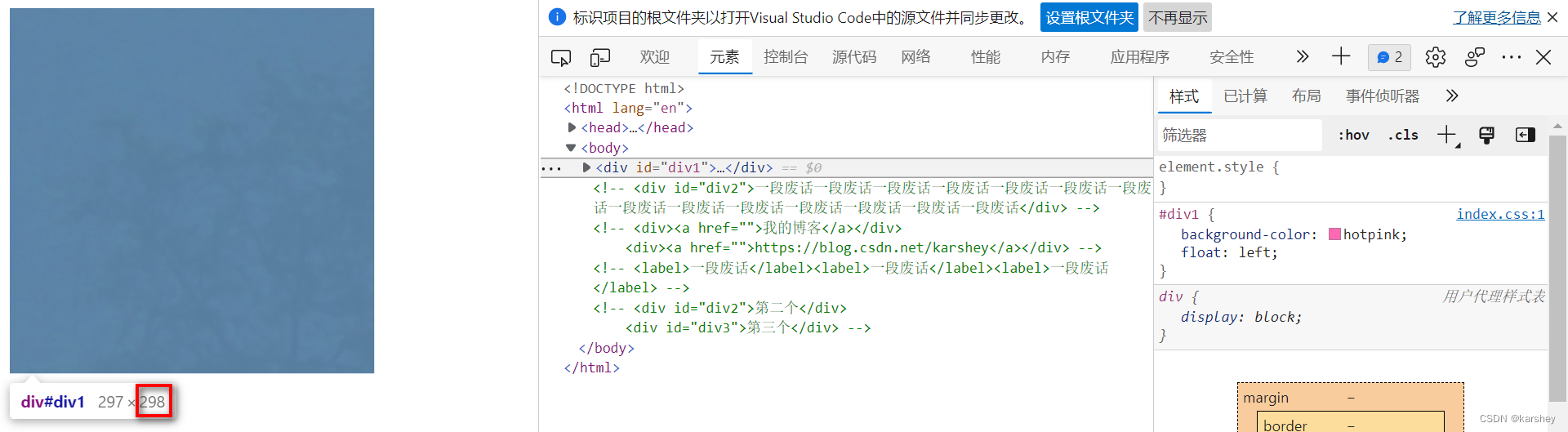
Task: Toggle device emulation icon
Action: 600,57
